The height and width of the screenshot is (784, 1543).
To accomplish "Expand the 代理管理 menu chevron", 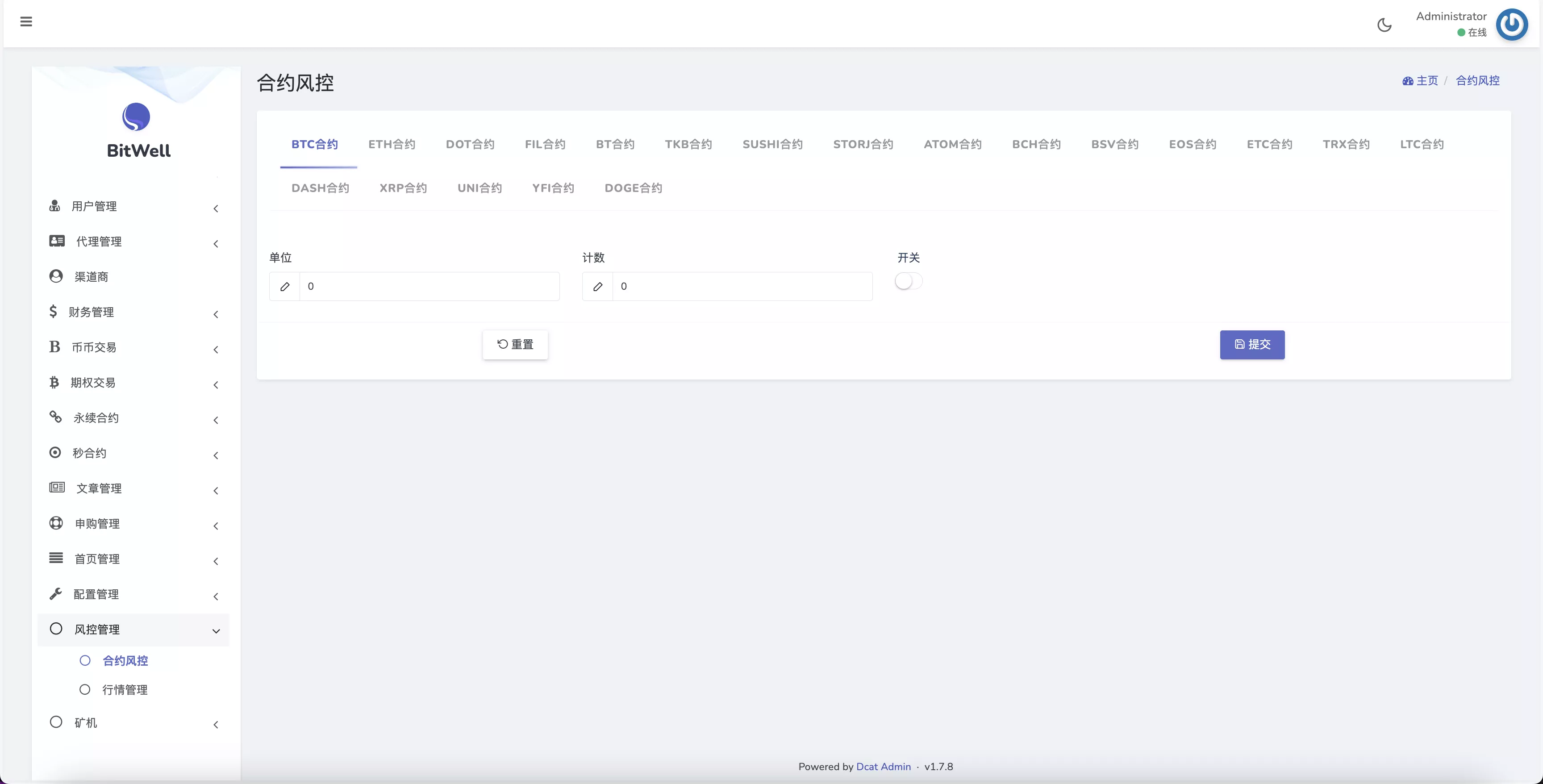I will pyautogui.click(x=216, y=244).
